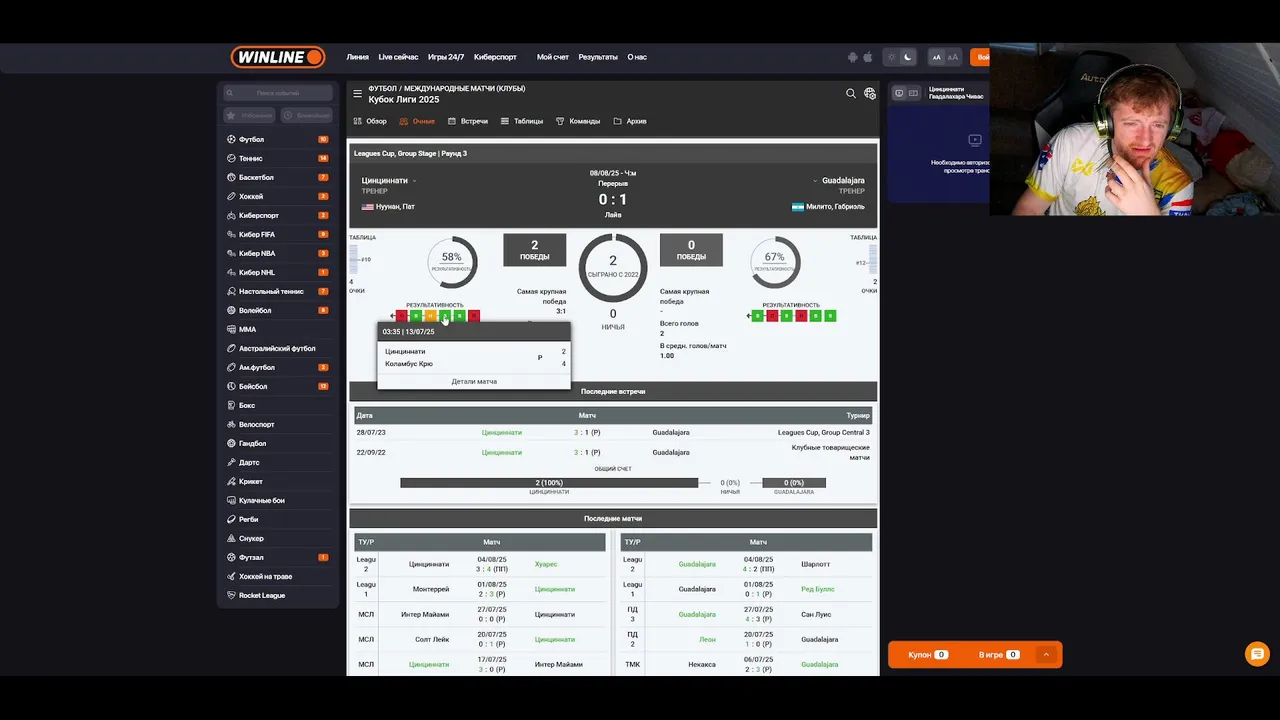1280x720 pixels.
Task: Switch to light theme sun icon
Action: coord(892,57)
